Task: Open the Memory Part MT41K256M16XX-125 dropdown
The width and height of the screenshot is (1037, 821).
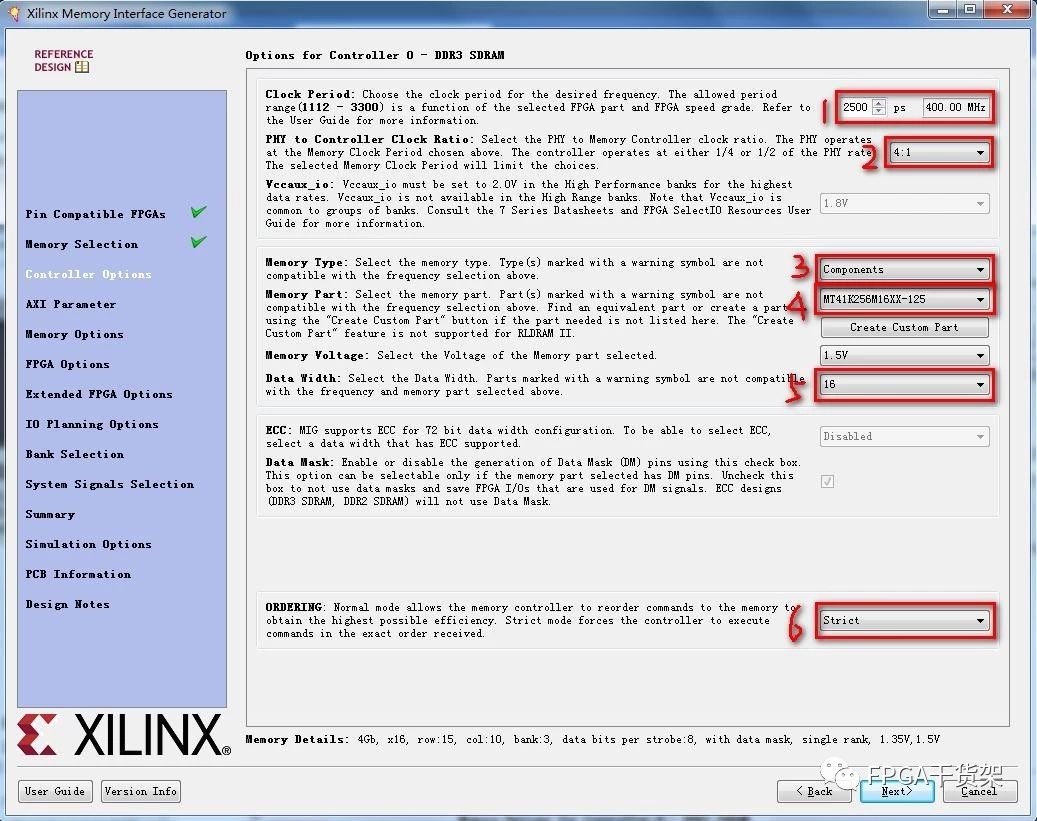Action: [905, 299]
